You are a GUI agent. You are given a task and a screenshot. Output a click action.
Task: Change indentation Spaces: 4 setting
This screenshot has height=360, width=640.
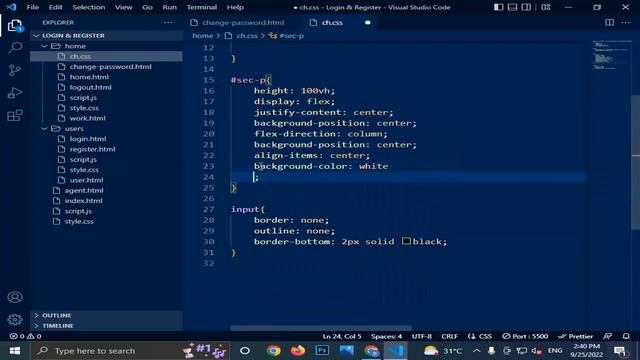coord(386,336)
